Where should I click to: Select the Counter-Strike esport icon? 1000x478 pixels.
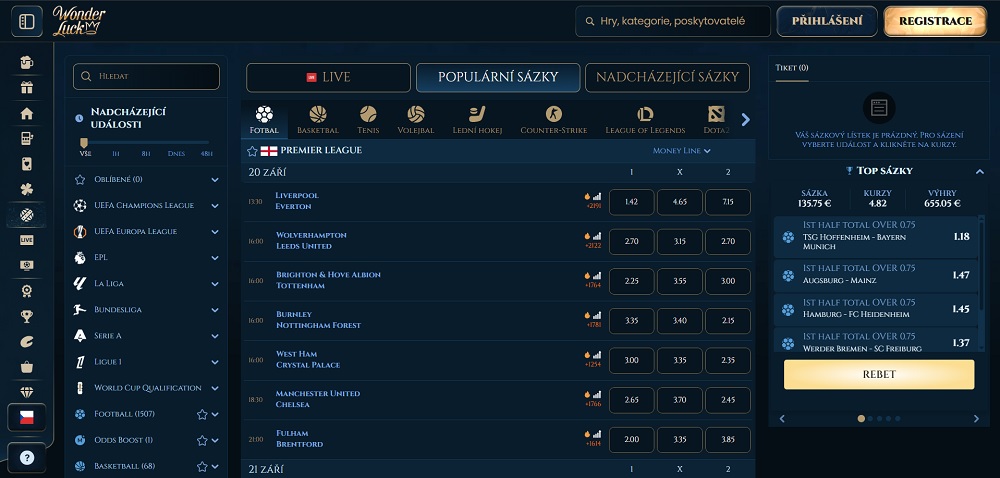pyautogui.click(x=554, y=120)
